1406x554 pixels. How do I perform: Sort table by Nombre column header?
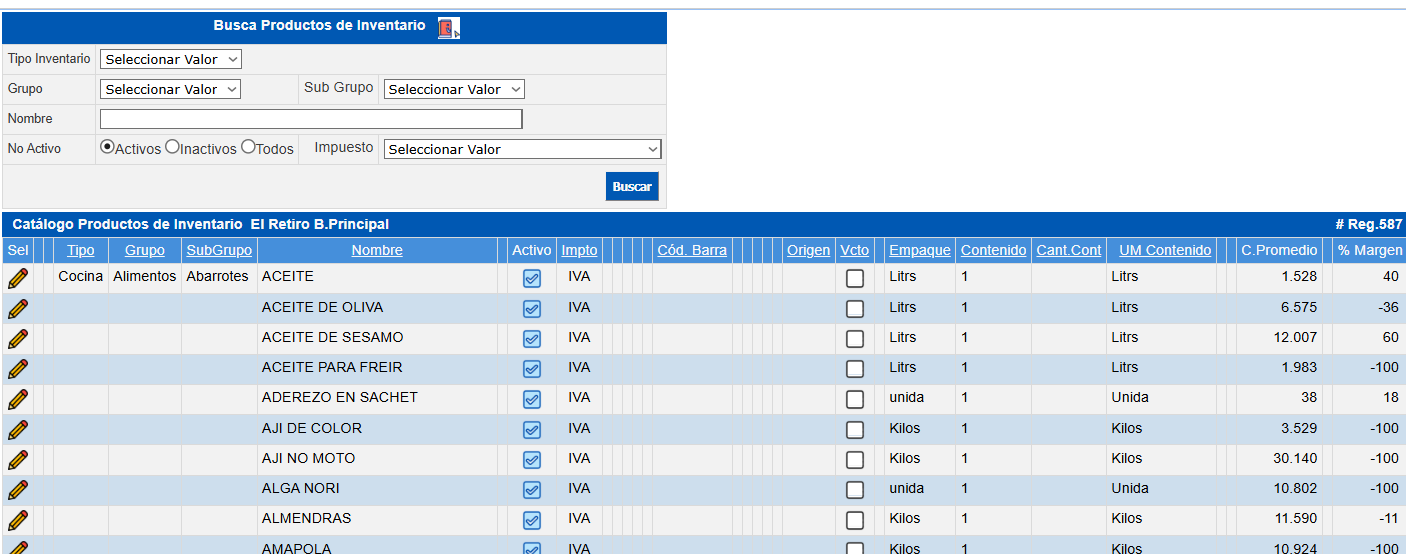coord(377,250)
